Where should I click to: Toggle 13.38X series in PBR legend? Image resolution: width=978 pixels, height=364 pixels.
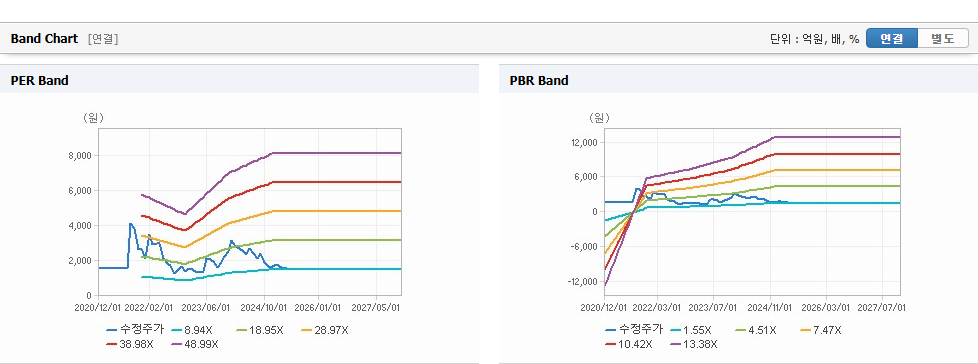click(695, 343)
